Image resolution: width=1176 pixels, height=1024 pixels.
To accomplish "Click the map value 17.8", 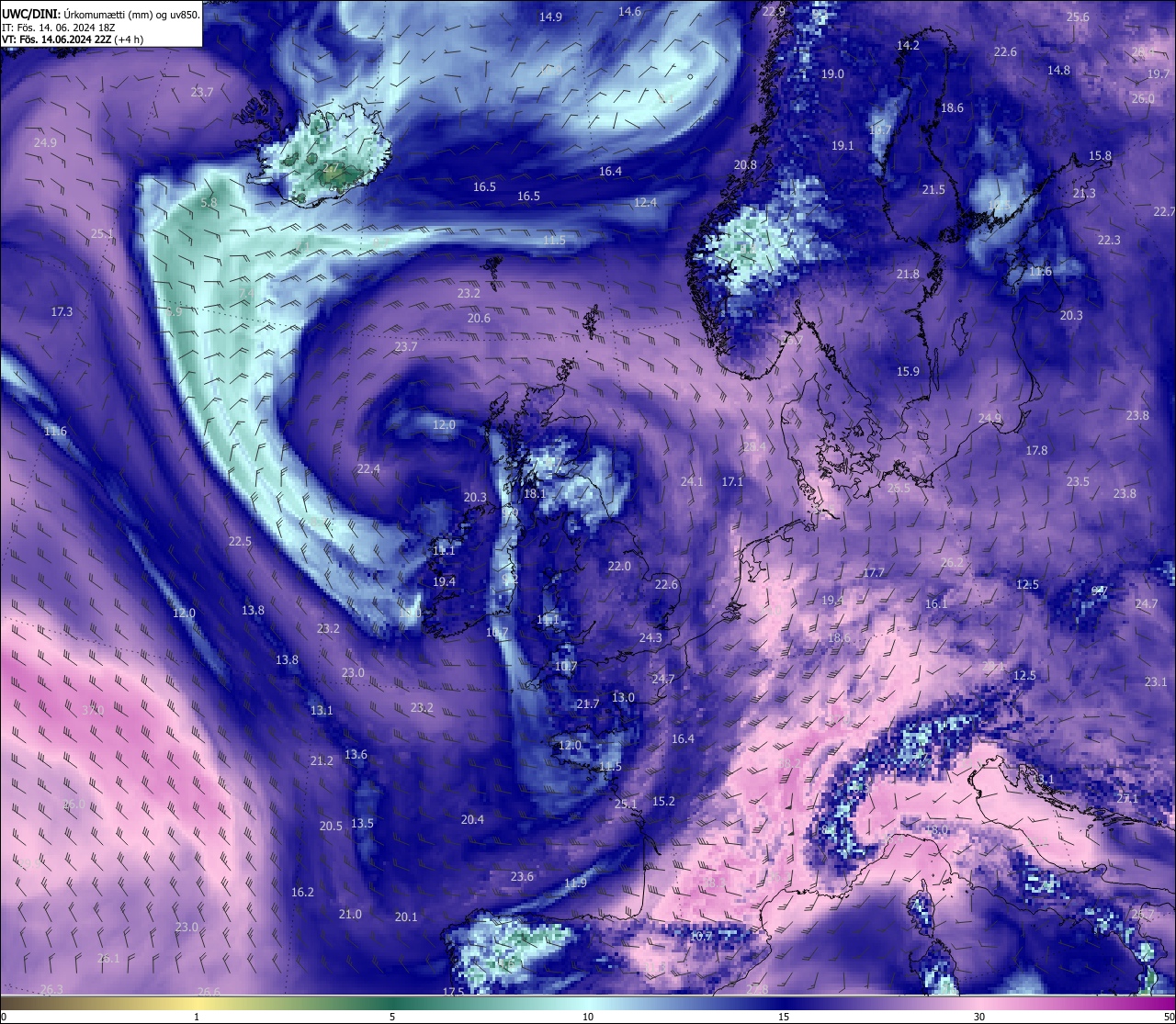I will click(x=1036, y=450).
